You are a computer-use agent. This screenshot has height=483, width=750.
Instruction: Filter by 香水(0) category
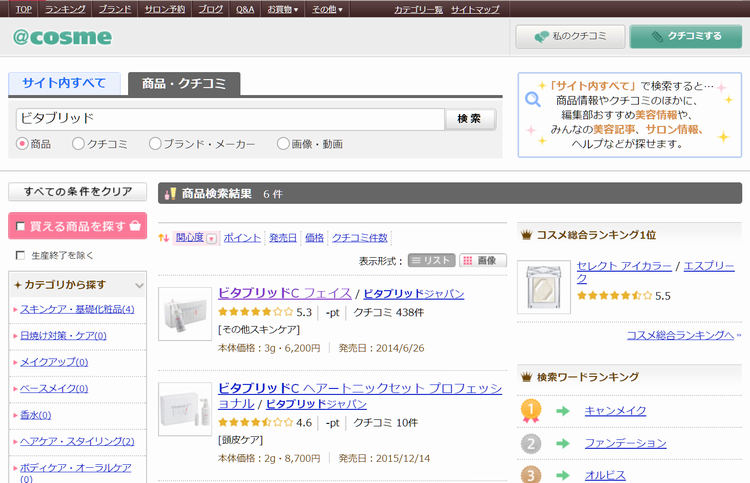[35, 415]
